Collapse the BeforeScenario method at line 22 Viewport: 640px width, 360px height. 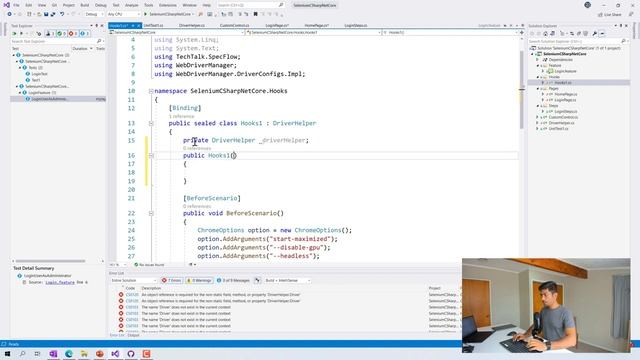click(x=151, y=213)
